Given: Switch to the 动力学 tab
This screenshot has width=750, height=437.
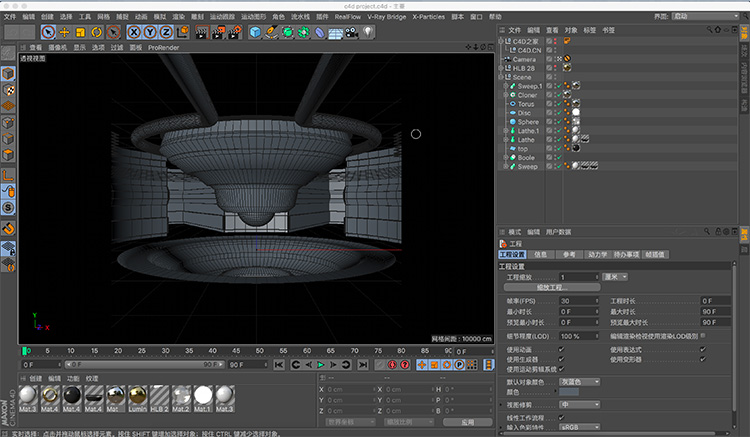Looking at the screenshot, I should [597, 254].
